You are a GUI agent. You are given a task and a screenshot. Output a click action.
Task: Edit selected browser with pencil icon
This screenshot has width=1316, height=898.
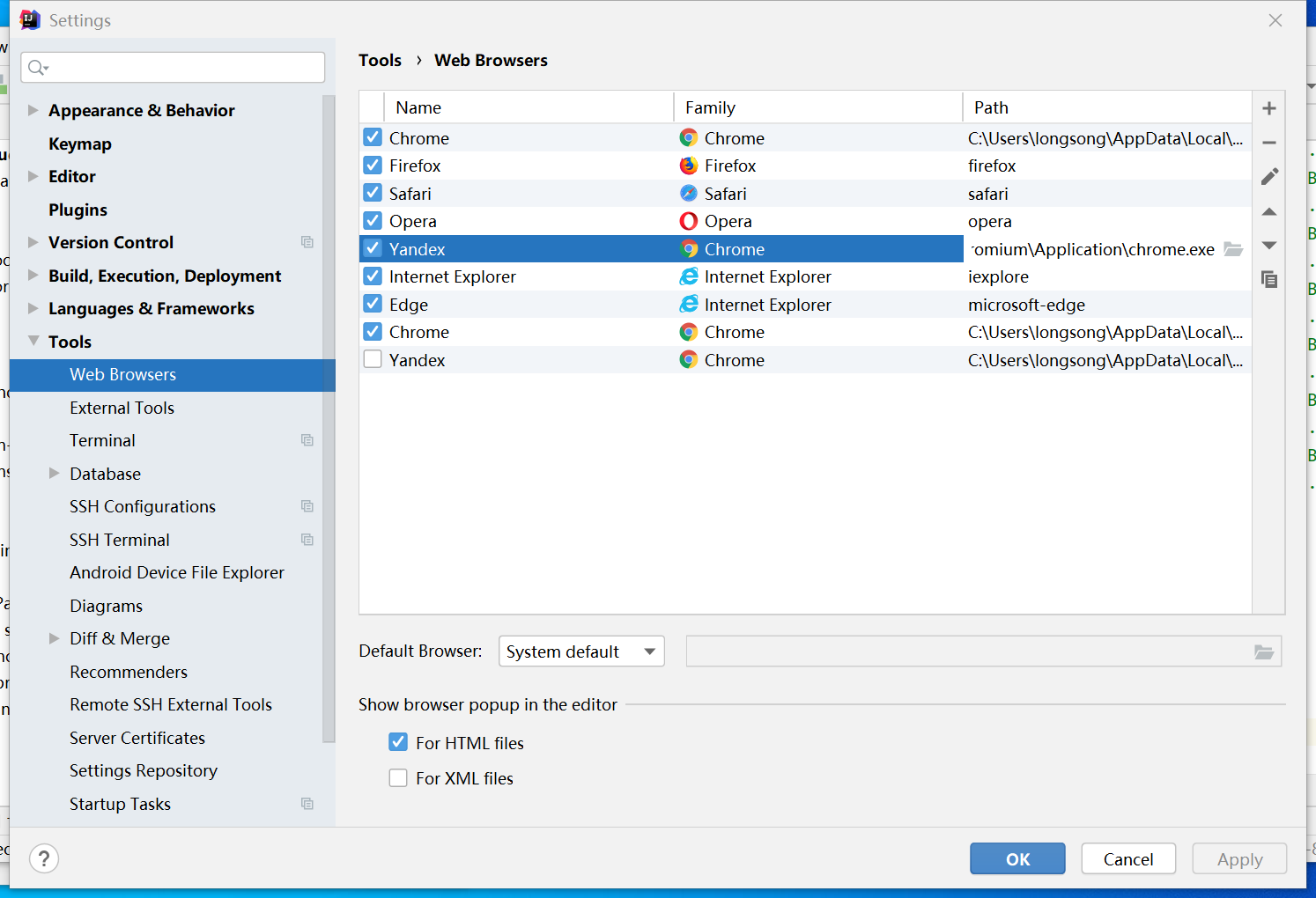pos(1269,177)
